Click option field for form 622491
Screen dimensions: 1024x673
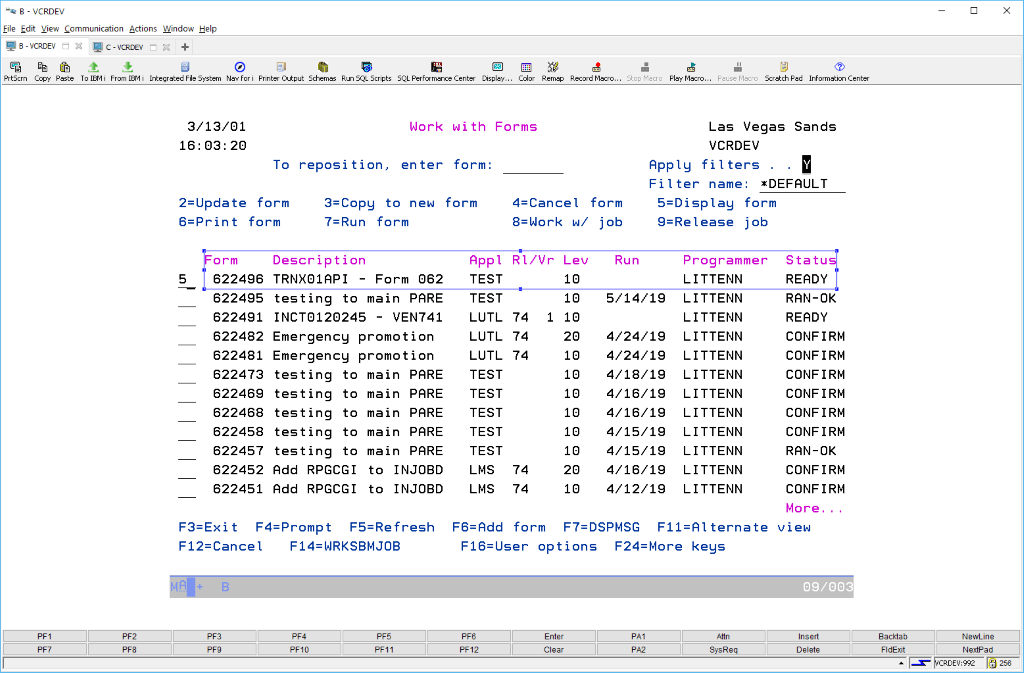tap(187, 317)
